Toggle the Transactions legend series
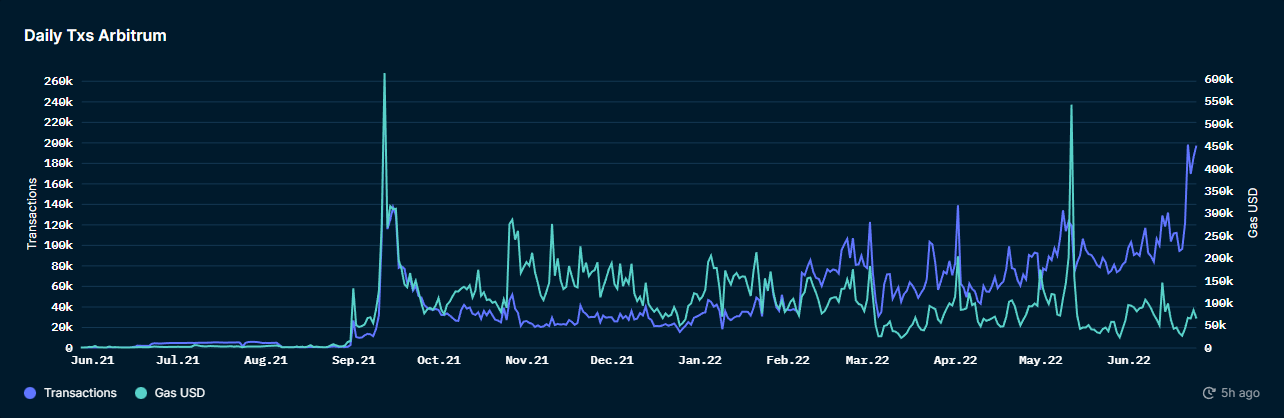This screenshot has width=1284, height=418. point(71,393)
